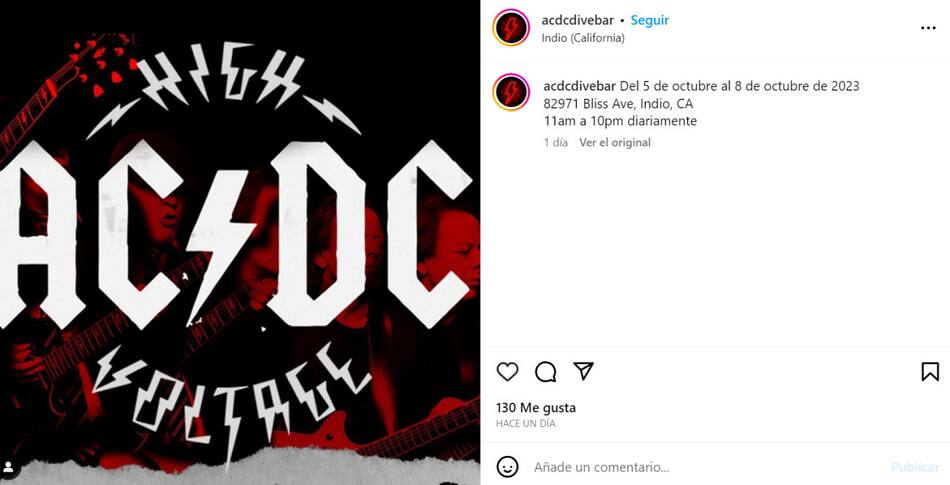Focus the Añade un comentario field

coord(706,467)
